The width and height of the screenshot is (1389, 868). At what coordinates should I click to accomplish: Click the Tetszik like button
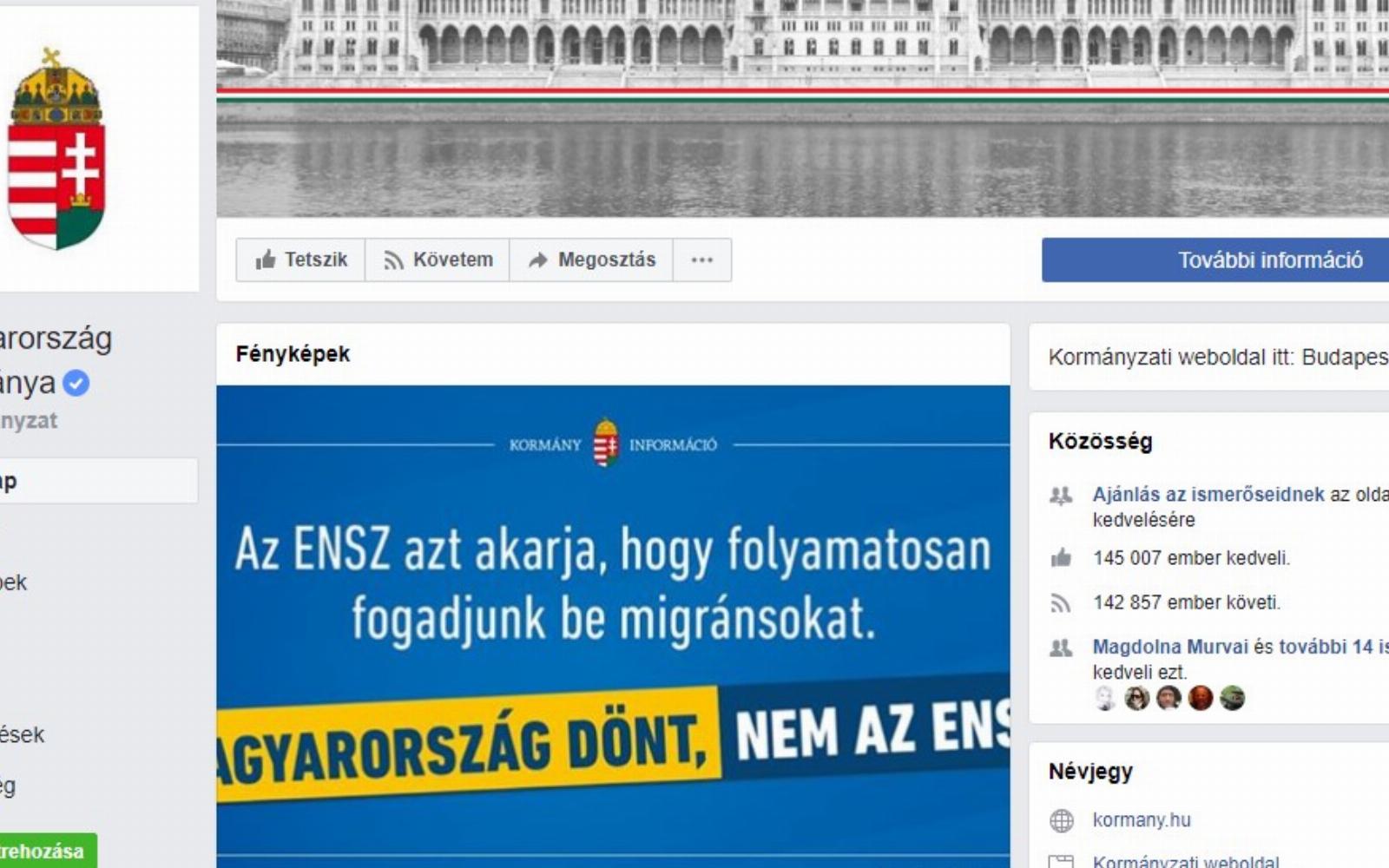[x=300, y=260]
